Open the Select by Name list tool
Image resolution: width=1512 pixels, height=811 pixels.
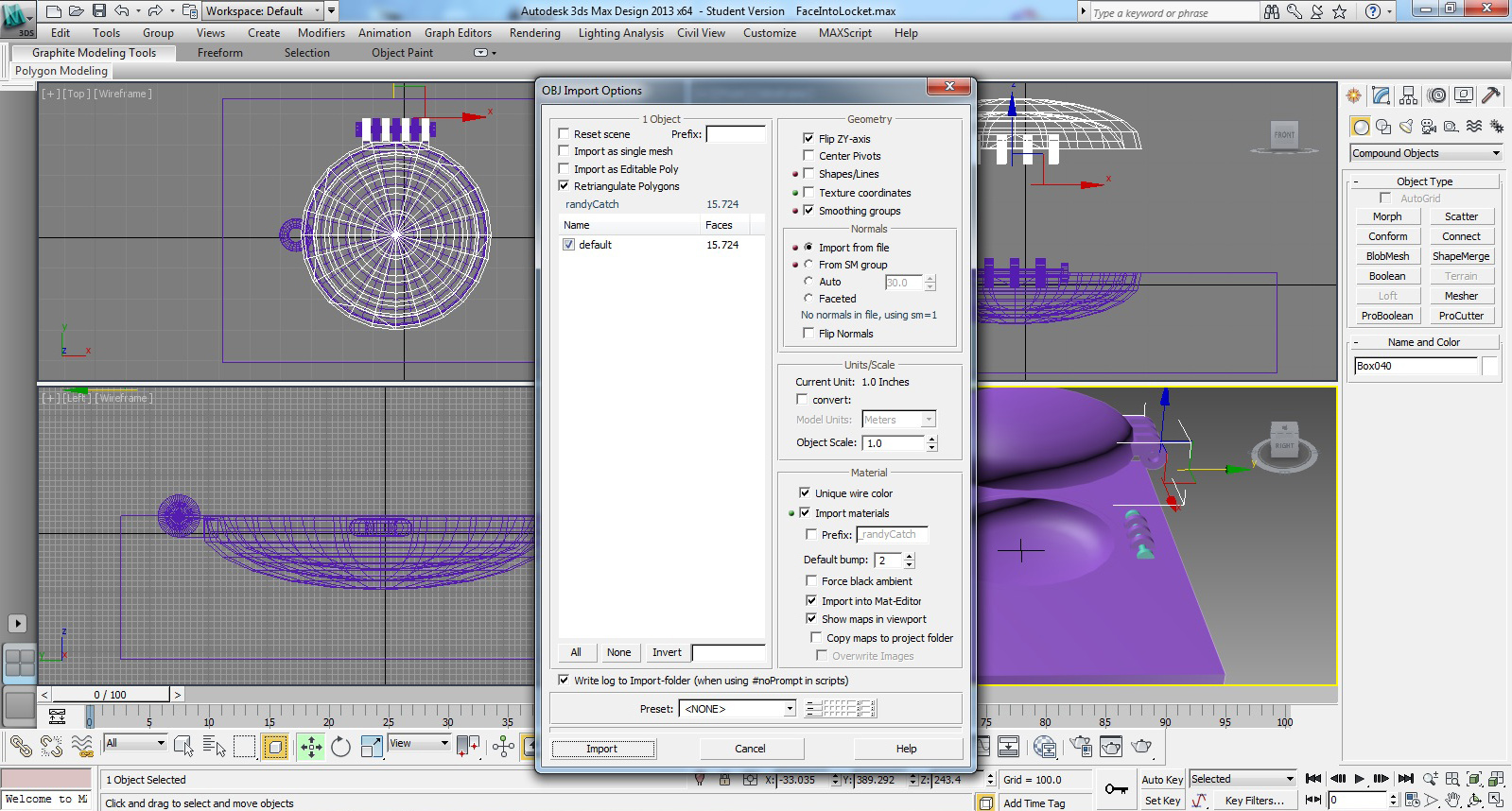215,747
